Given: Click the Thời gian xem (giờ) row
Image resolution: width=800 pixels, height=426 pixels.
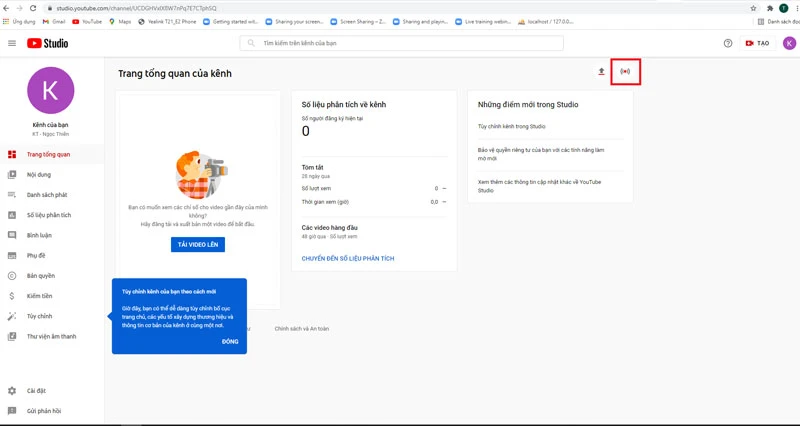Looking at the screenshot, I should (x=374, y=202).
